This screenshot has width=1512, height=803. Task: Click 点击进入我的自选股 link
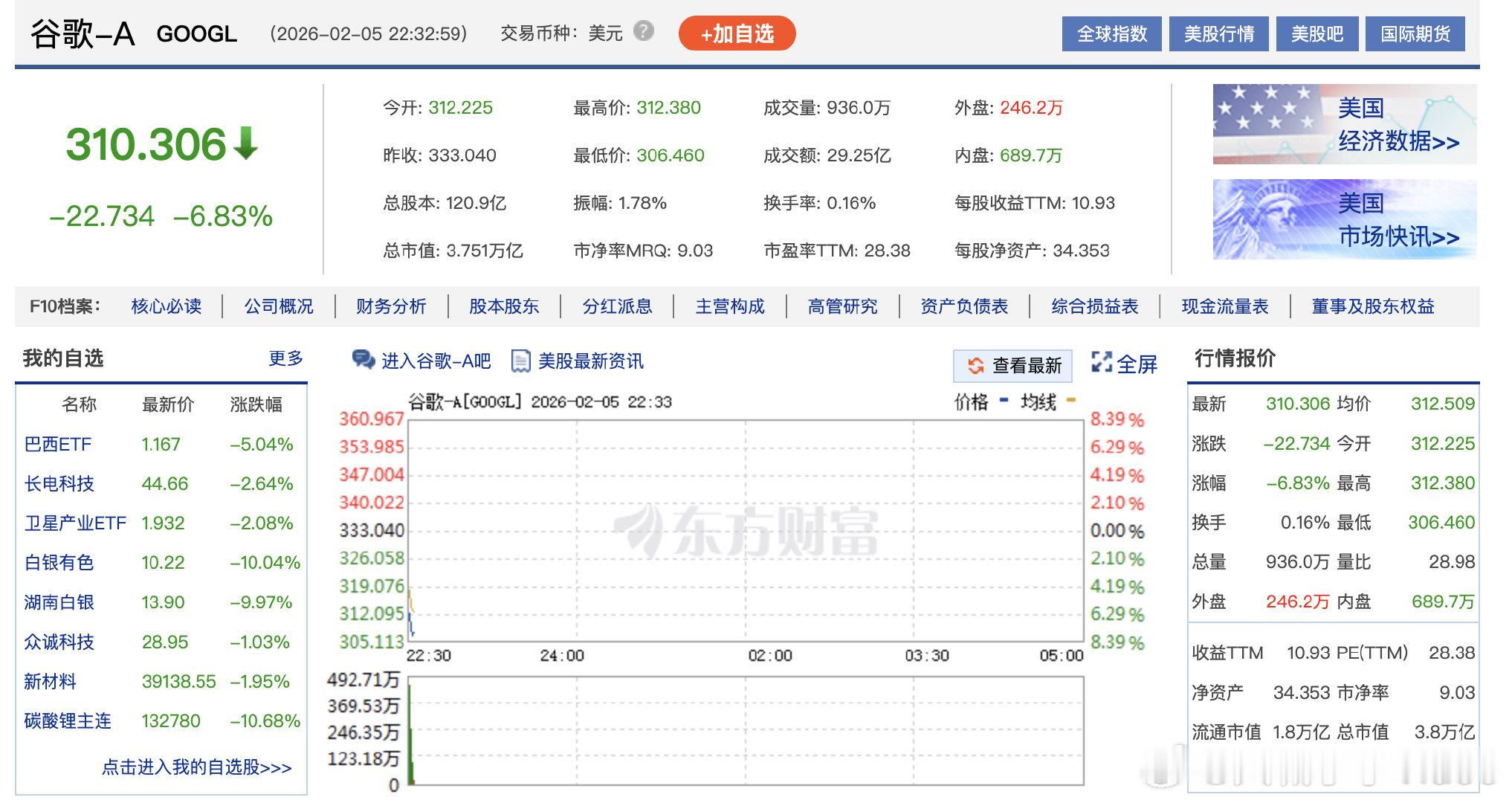tap(196, 767)
